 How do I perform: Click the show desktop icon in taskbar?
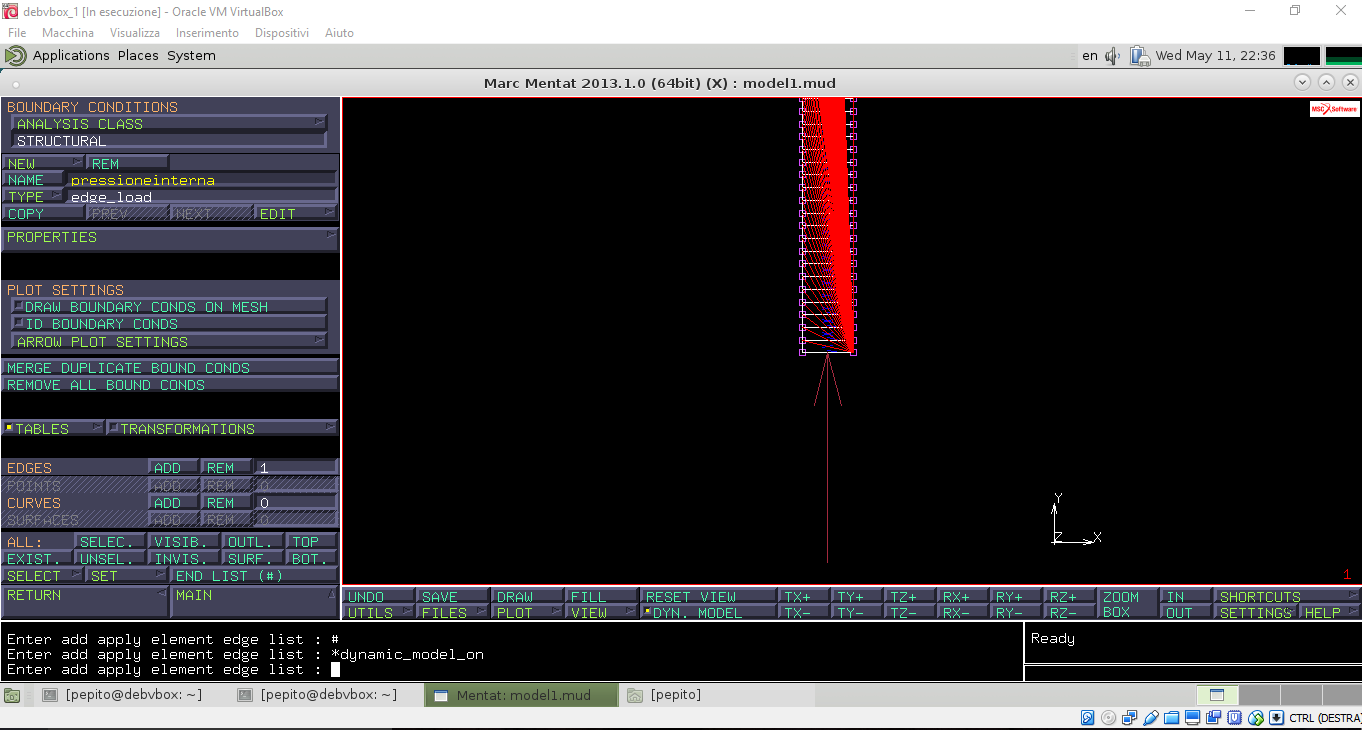point(12,695)
